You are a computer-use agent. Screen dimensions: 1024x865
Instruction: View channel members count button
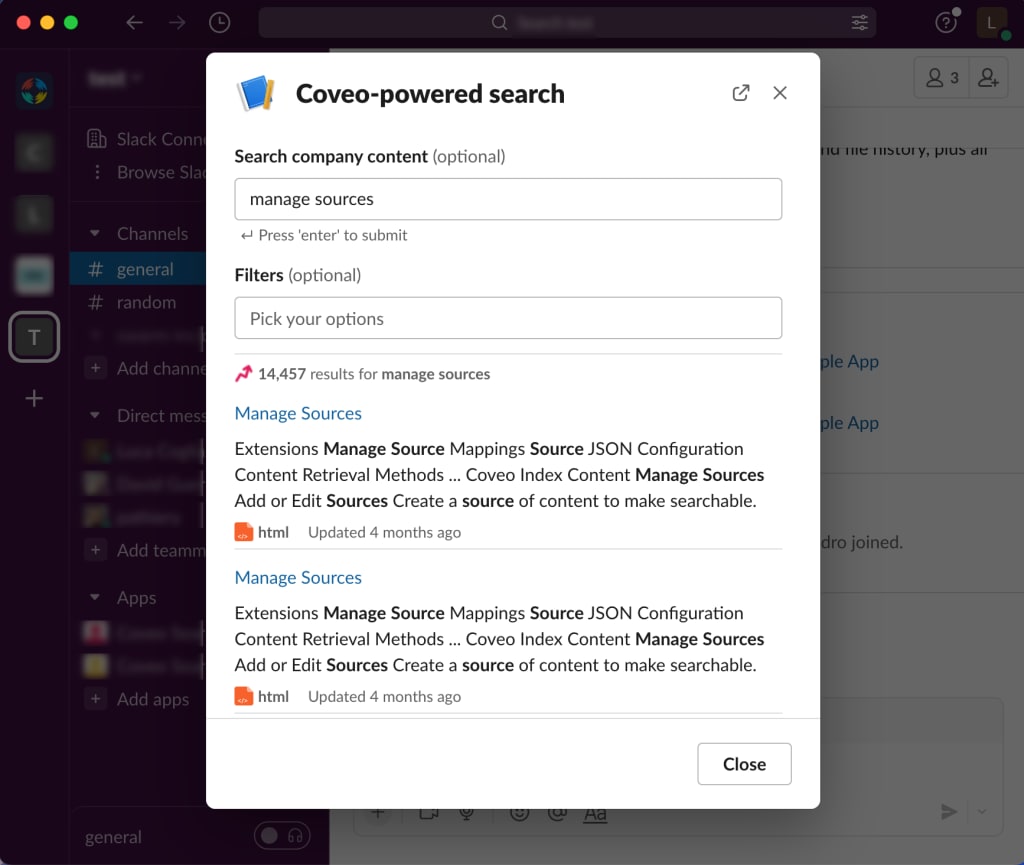click(x=942, y=78)
